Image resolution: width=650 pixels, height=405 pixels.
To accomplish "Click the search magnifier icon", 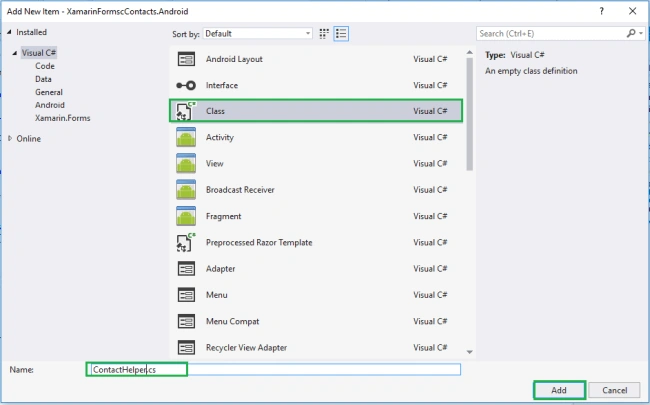I will 631,33.
